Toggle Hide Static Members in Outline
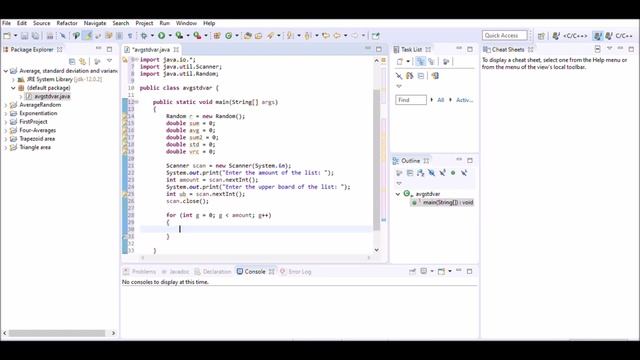This screenshot has width=640, height=360. click(442, 173)
